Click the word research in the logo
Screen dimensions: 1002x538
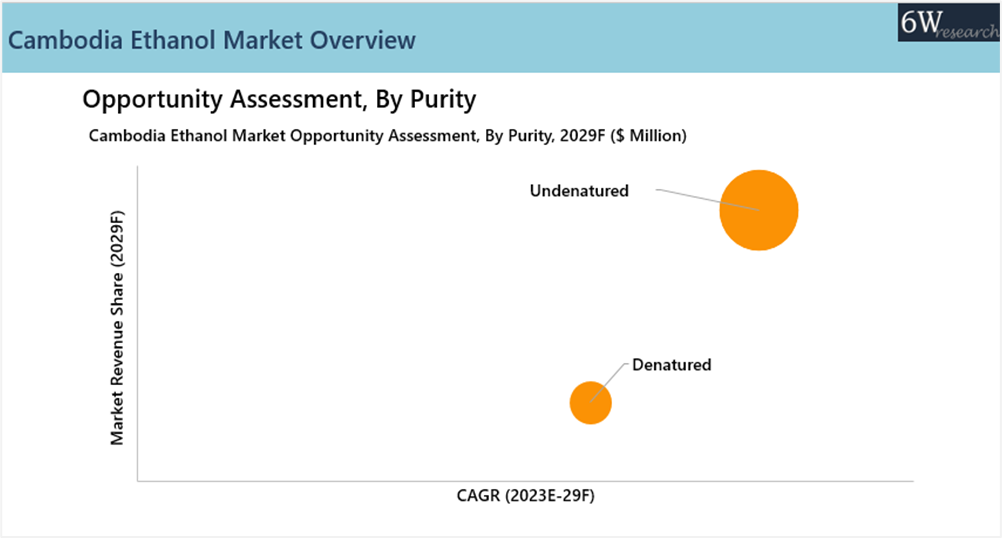pos(967,32)
